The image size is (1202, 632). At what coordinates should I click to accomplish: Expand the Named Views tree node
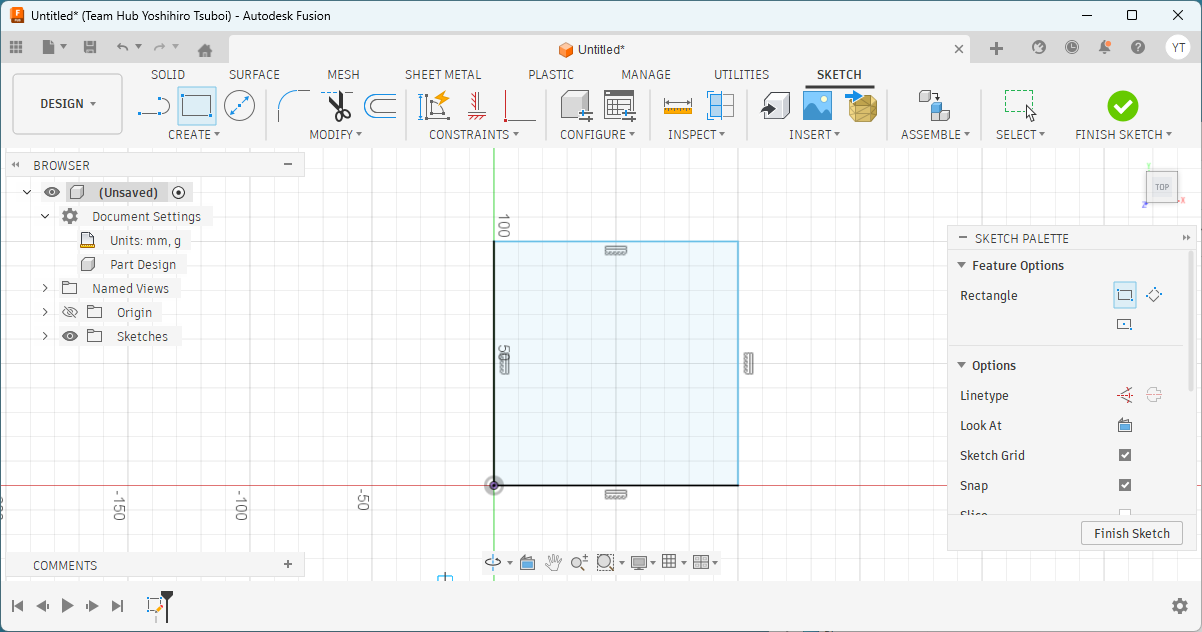(x=45, y=288)
